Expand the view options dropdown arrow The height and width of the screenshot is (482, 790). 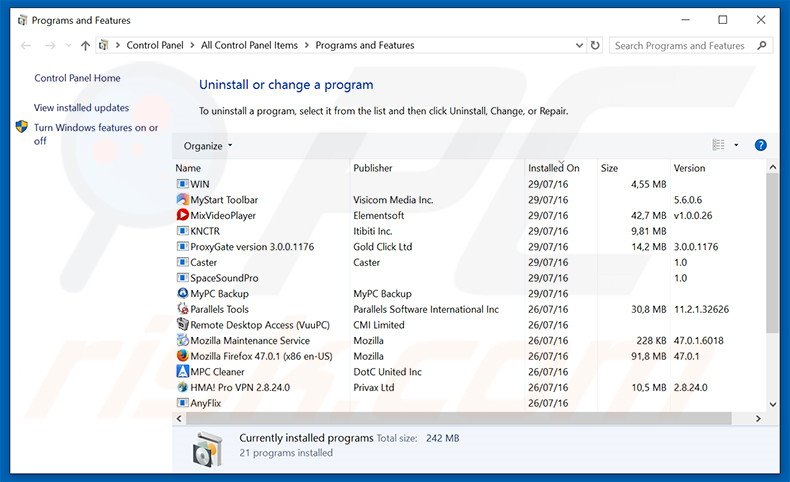[737, 145]
